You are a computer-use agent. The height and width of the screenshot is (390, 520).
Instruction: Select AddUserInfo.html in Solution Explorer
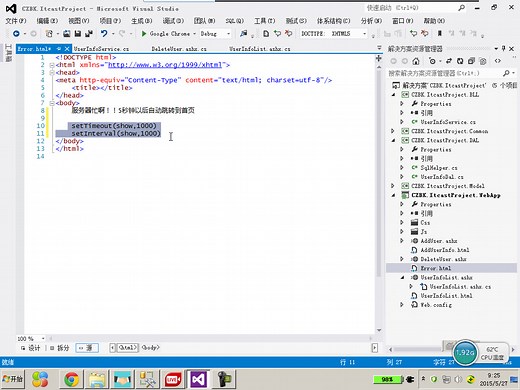pos(445,250)
